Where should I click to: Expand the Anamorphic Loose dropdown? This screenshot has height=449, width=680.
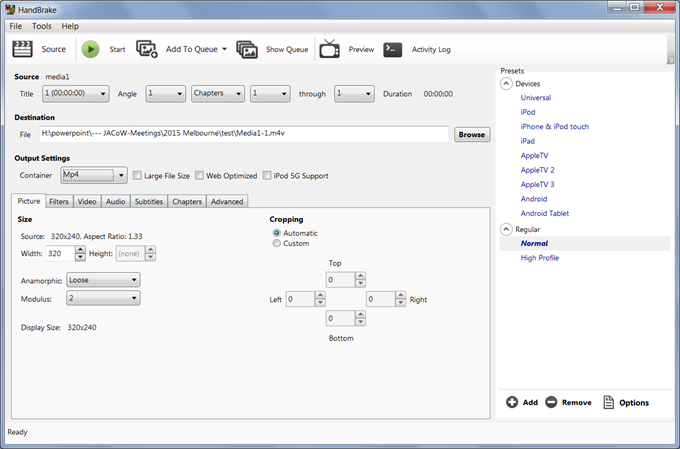[x=103, y=281]
